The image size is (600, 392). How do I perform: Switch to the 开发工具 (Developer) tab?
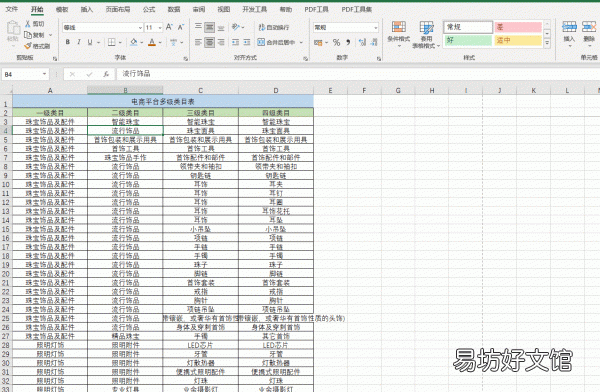click(254, 9)
